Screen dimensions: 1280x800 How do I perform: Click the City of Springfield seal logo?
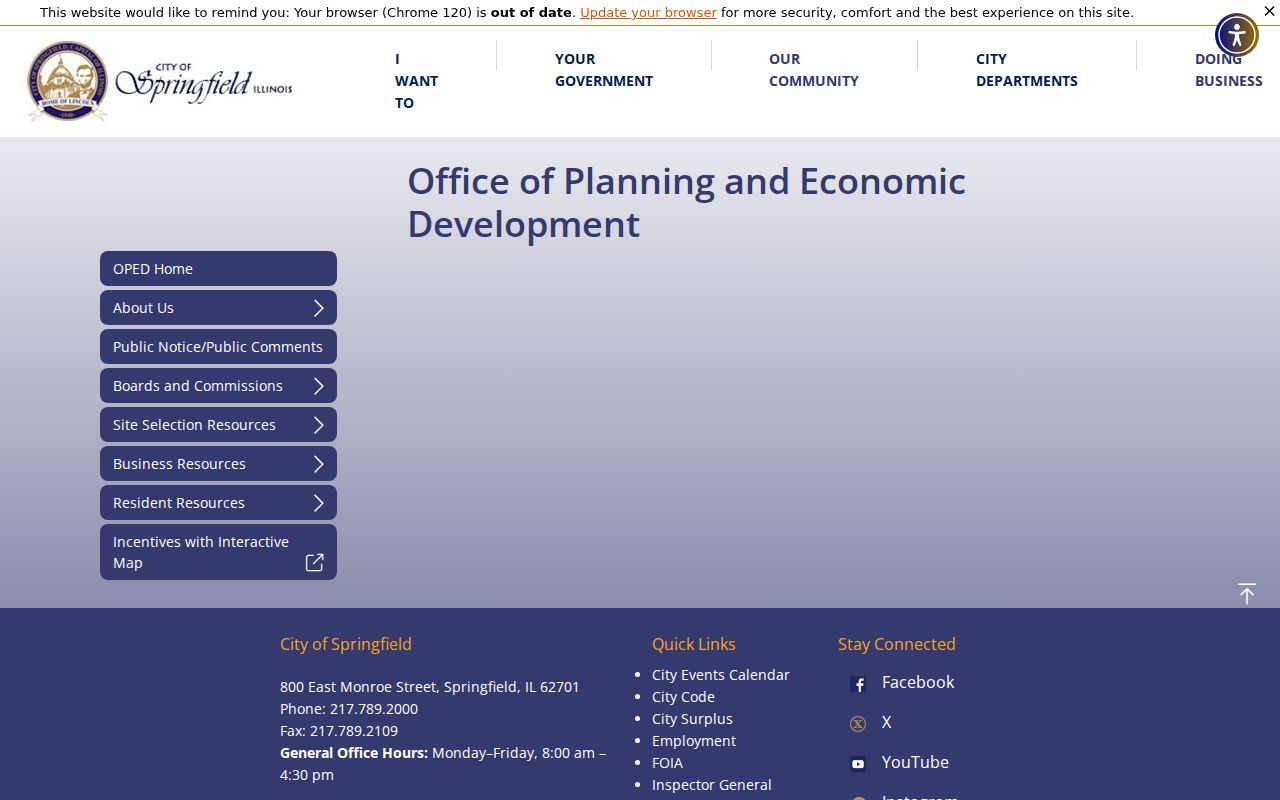pos(67,81)
